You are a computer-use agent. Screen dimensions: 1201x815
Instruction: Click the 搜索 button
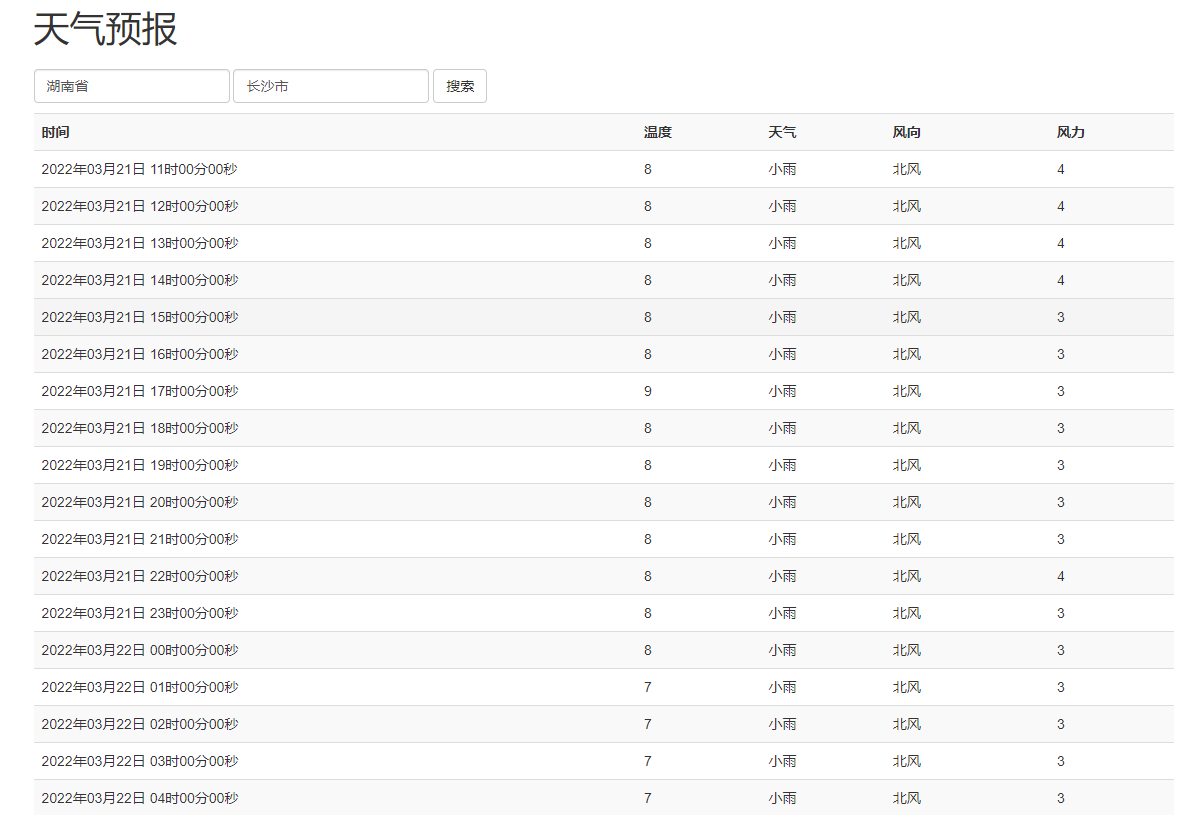(460, 86)
